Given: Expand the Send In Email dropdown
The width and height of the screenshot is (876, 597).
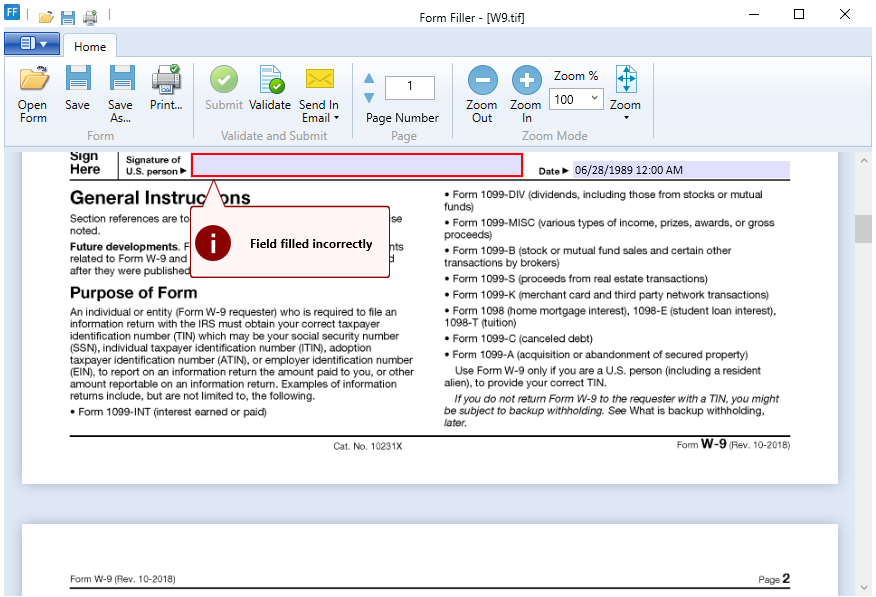Looking at the screenshot, I should 320,111.
